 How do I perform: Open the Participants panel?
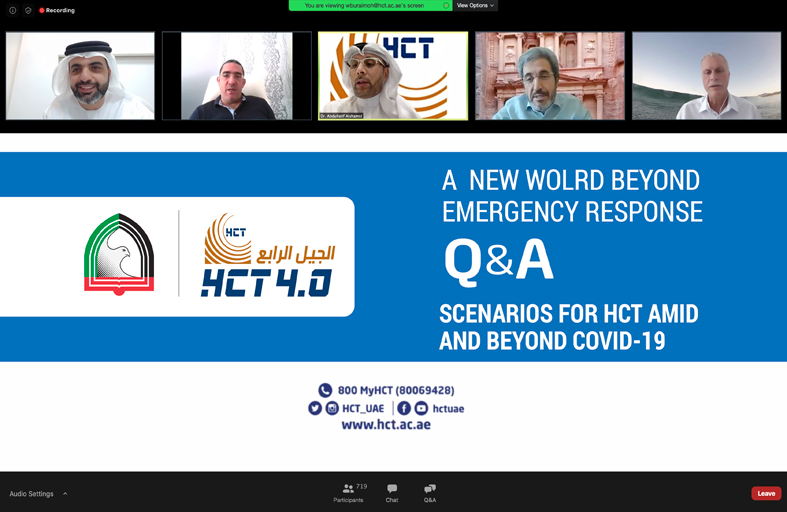[348, 493]
